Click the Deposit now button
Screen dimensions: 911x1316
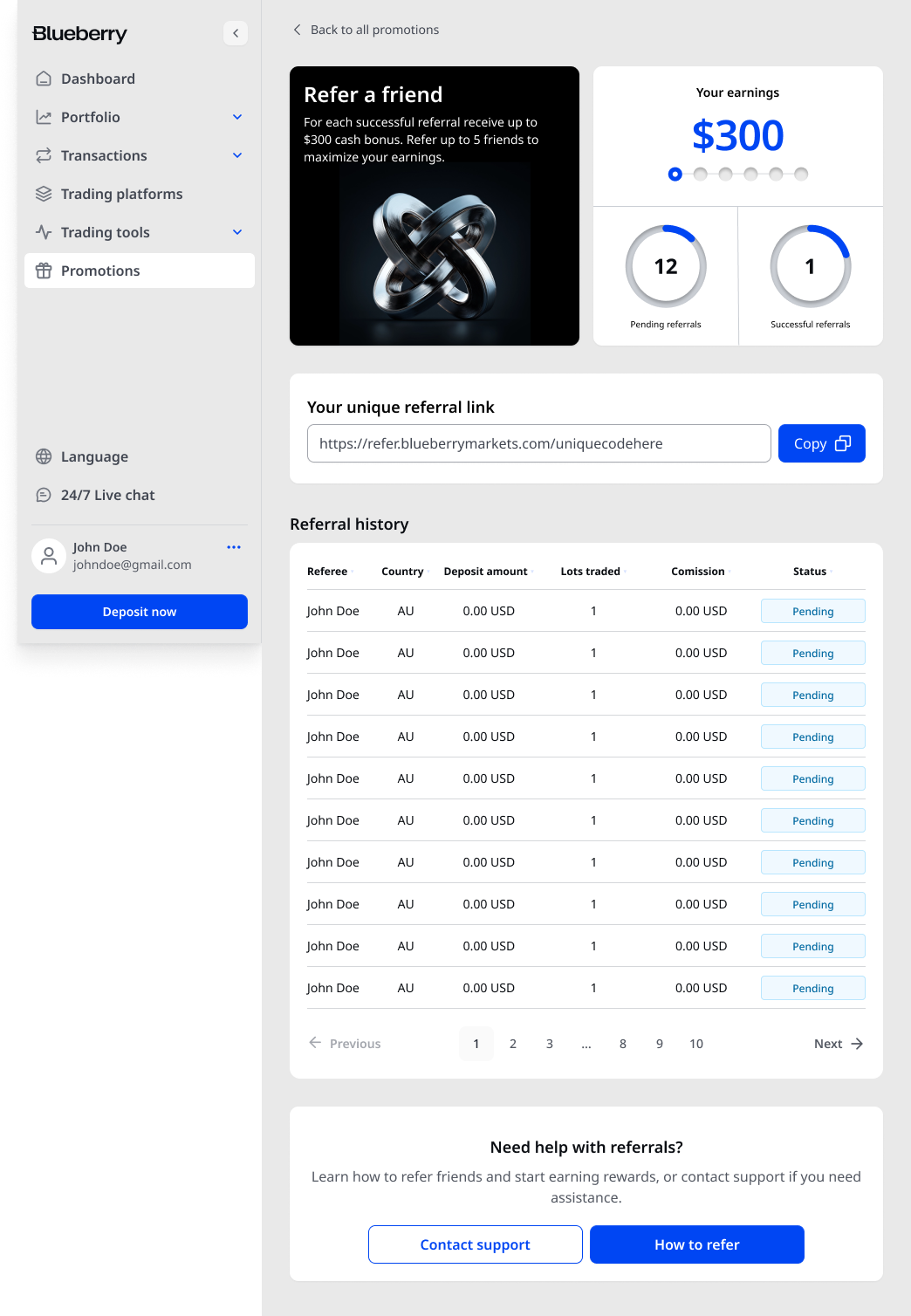tap(140, 612)
